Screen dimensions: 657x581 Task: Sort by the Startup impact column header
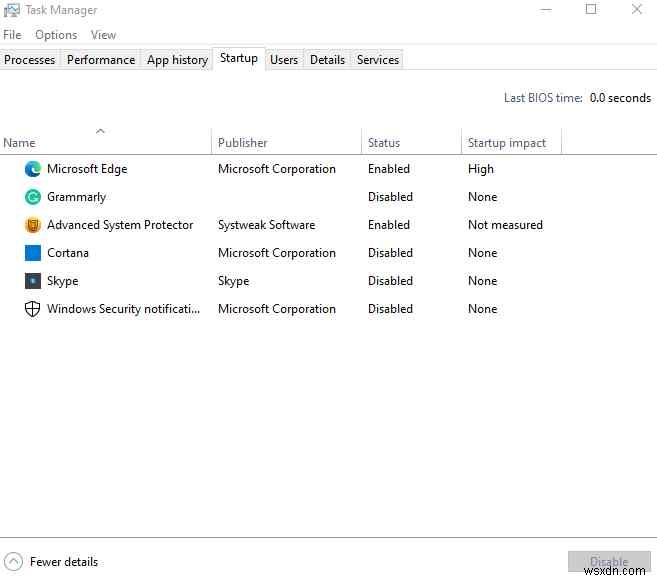pos(511,142)
